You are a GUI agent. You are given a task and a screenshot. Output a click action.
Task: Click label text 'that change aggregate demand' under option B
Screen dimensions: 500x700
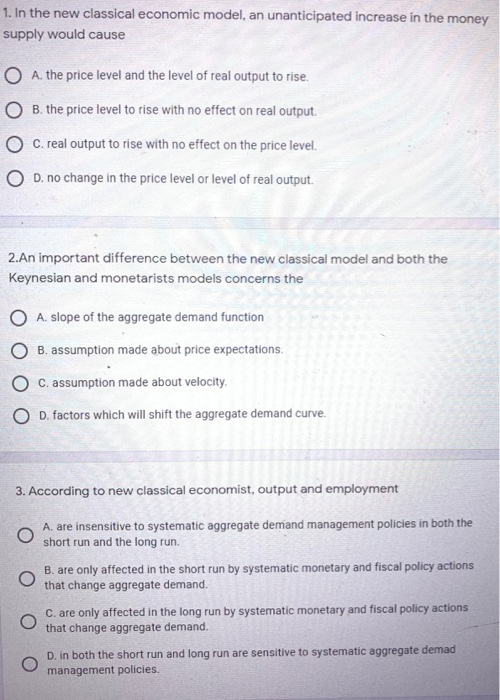click(x=126, y=584)
